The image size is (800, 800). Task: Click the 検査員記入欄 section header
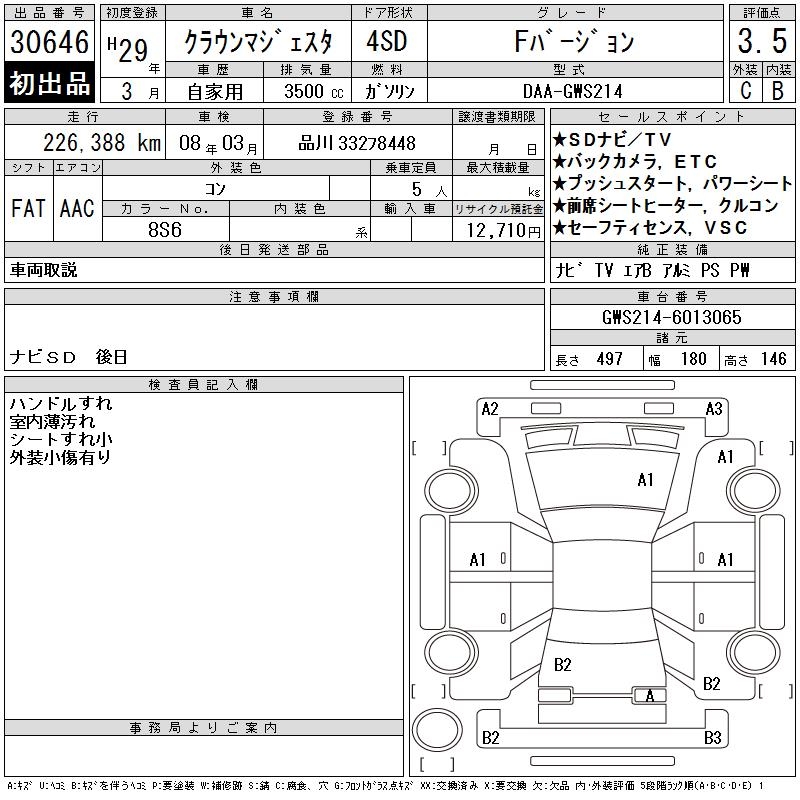point(204,385)
